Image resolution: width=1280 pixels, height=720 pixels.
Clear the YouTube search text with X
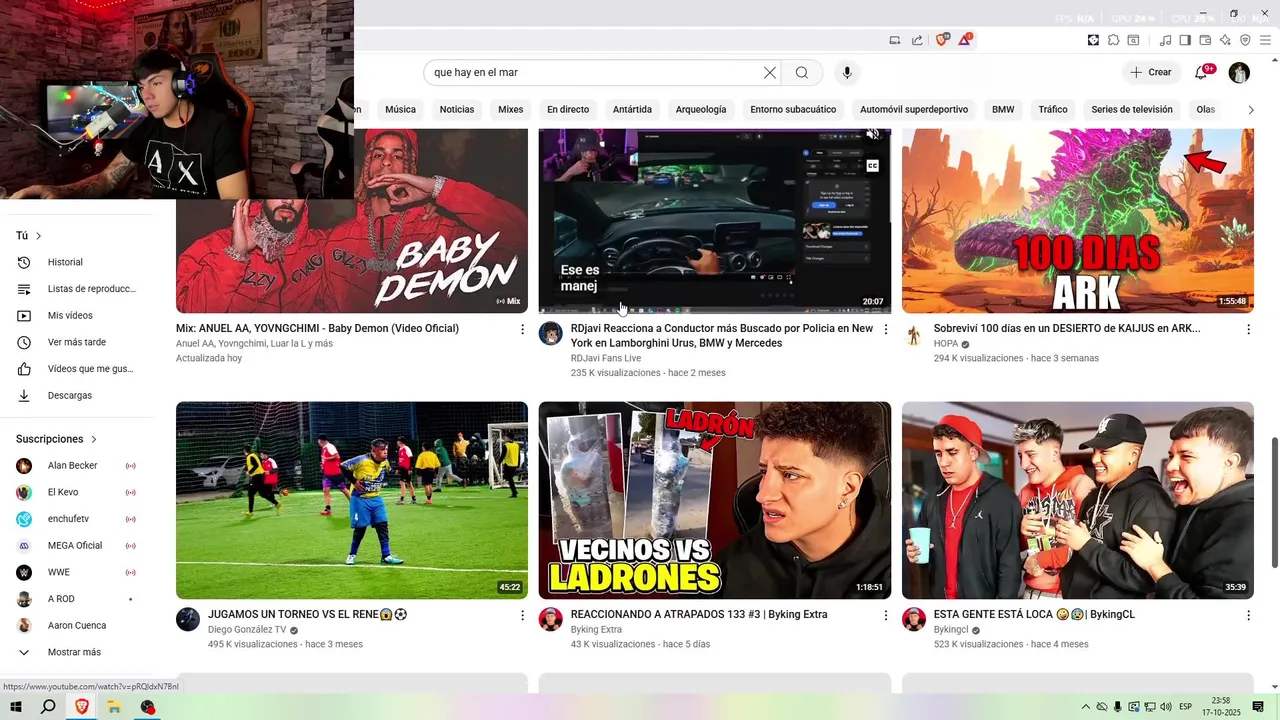770,72
